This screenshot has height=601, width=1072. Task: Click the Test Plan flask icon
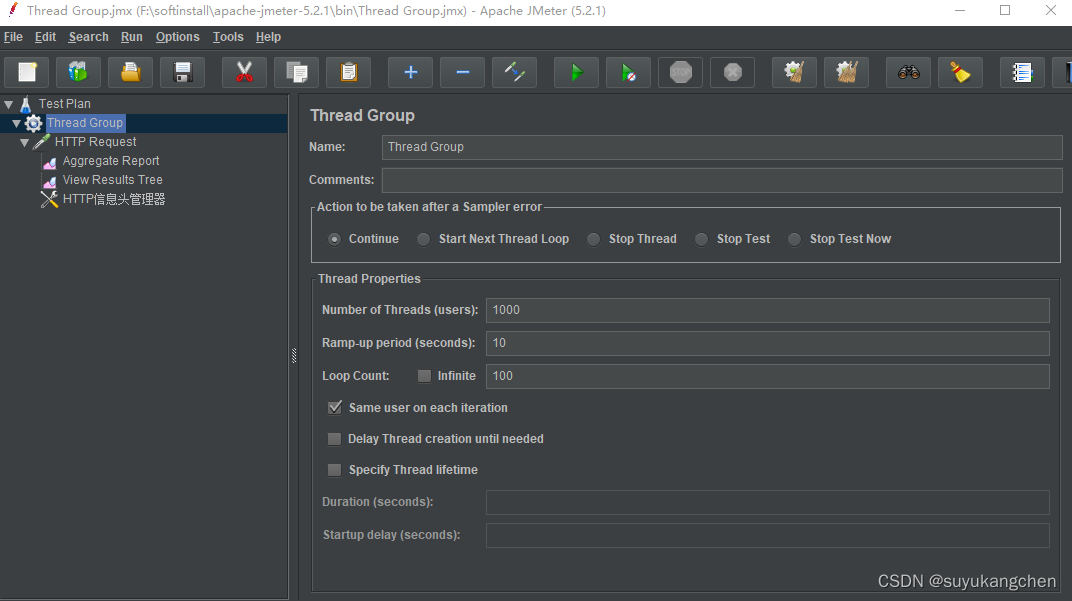point(25,104)
